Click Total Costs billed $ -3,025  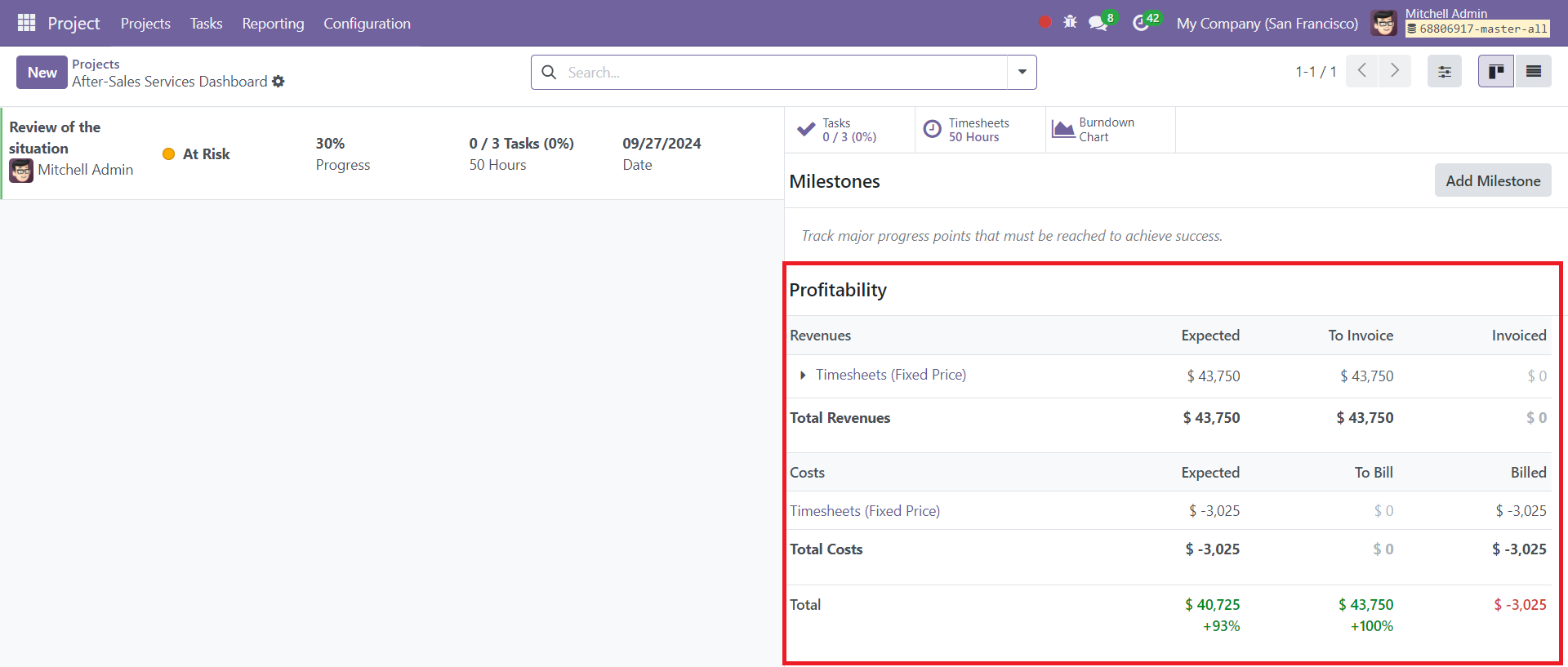click(1519, 549)
